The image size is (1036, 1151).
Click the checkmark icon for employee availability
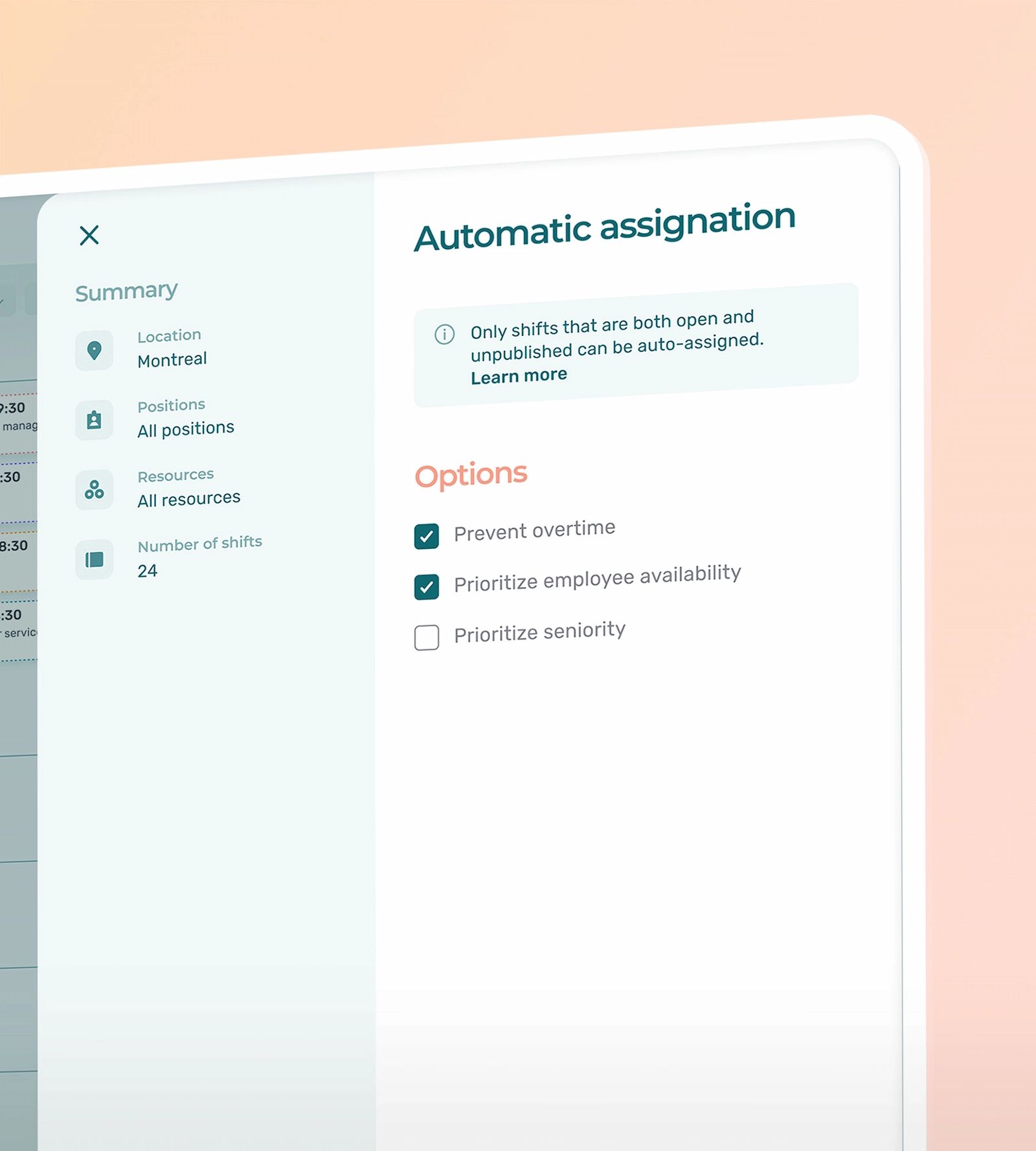pos(427,587)
